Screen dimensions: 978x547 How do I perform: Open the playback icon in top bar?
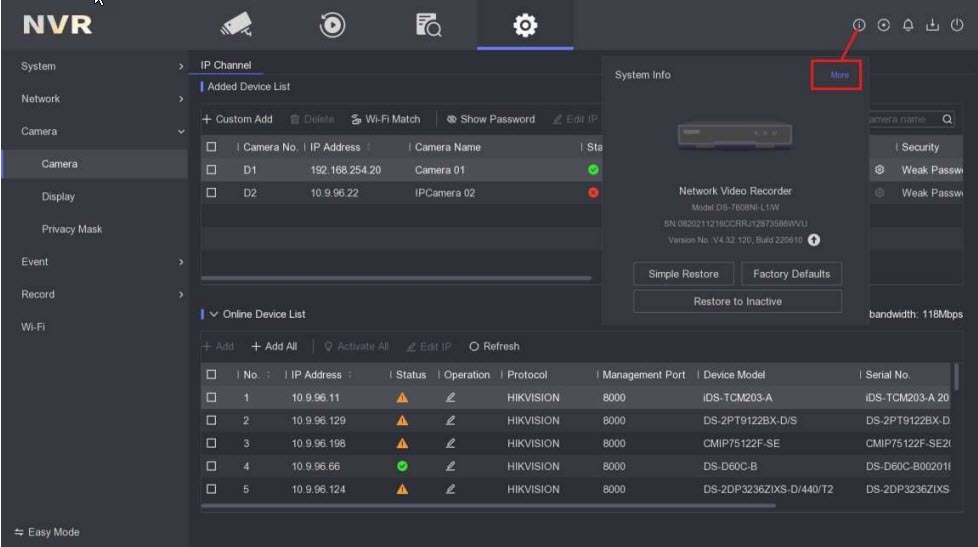tap(331, 26)
